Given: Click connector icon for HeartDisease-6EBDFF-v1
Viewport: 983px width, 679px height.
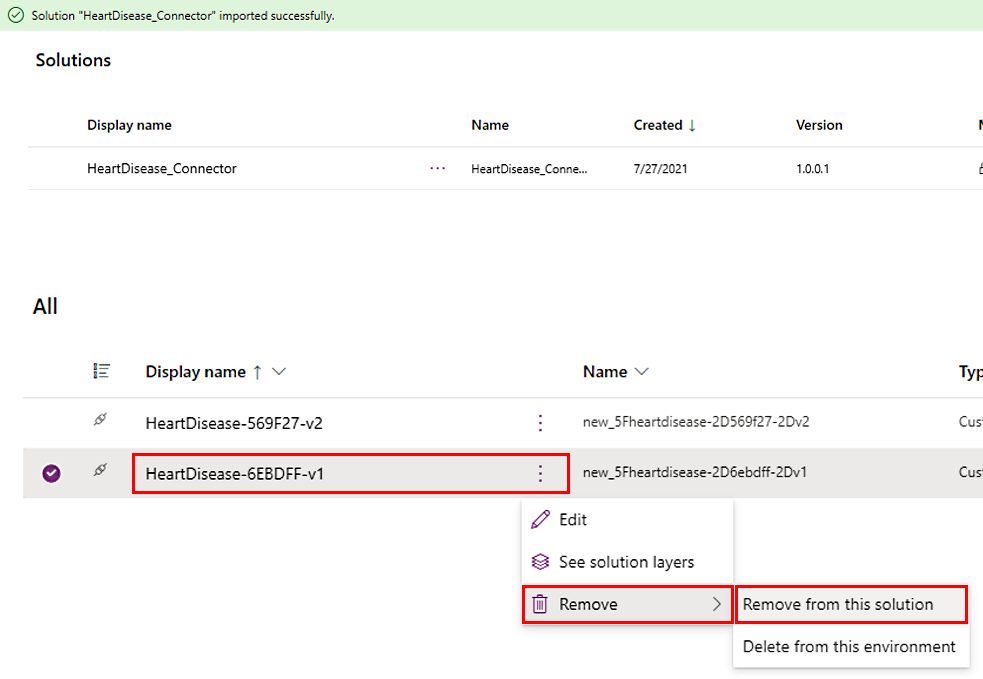Looking at the screenshot, I should pos(100,470).
